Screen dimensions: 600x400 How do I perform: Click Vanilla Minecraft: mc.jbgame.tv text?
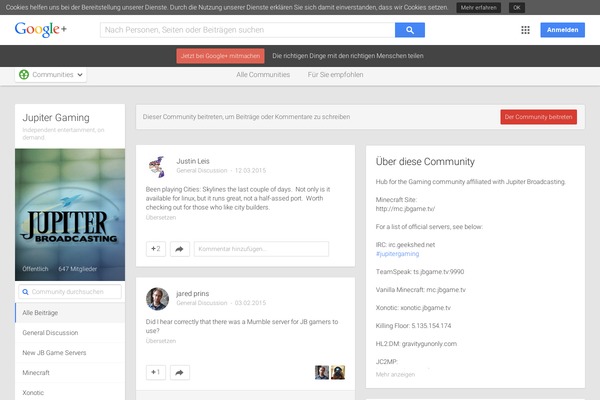pyautogui.click(x=421, y=290)
